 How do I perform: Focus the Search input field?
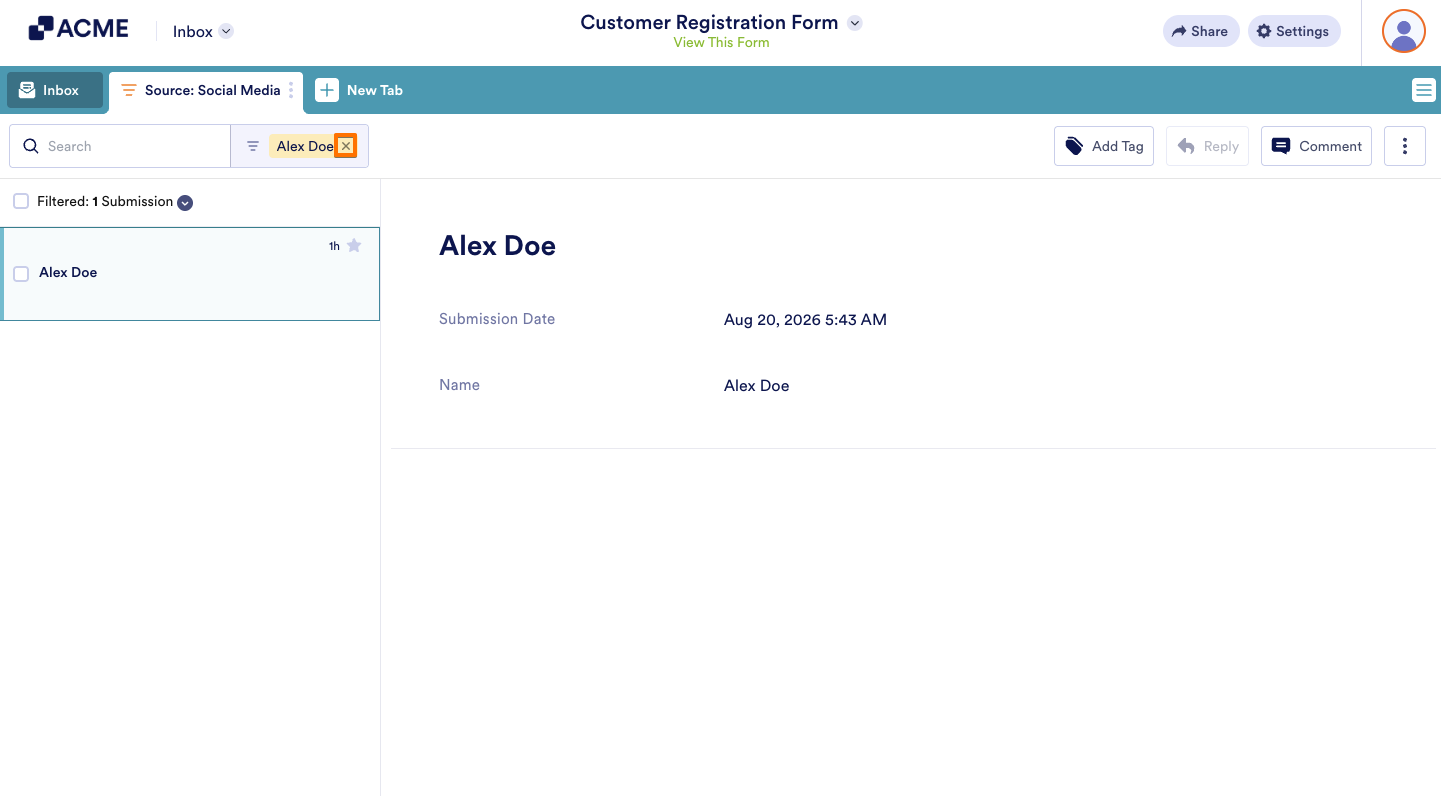[x=120, y=146]
